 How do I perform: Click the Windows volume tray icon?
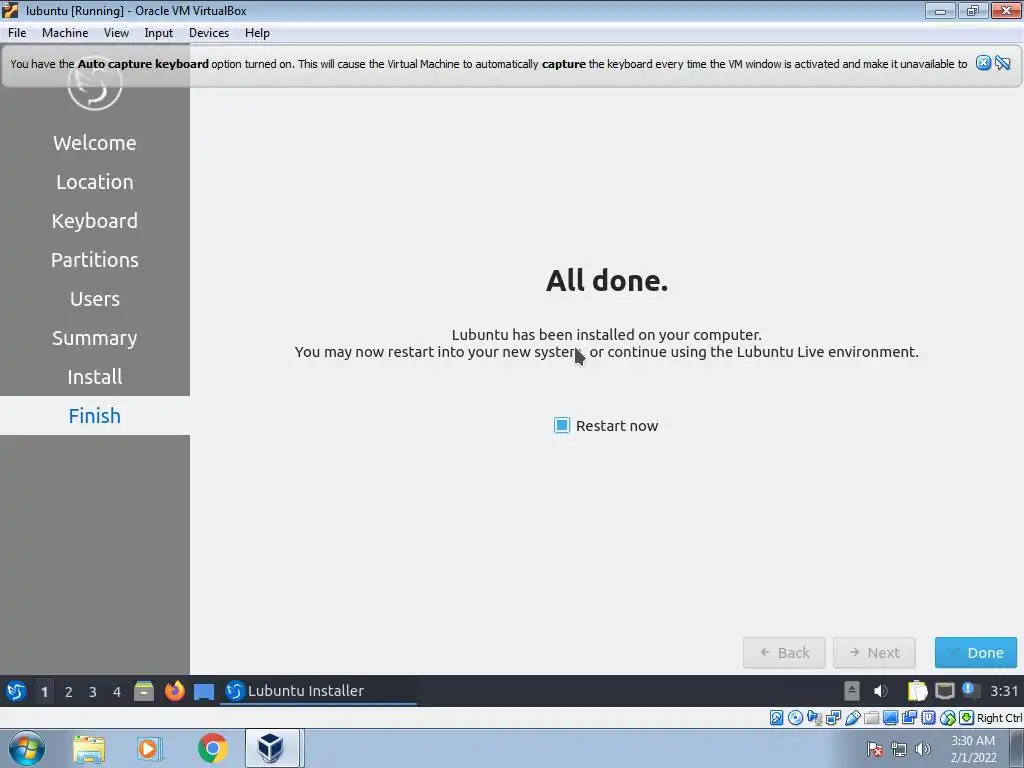point(922,749)
